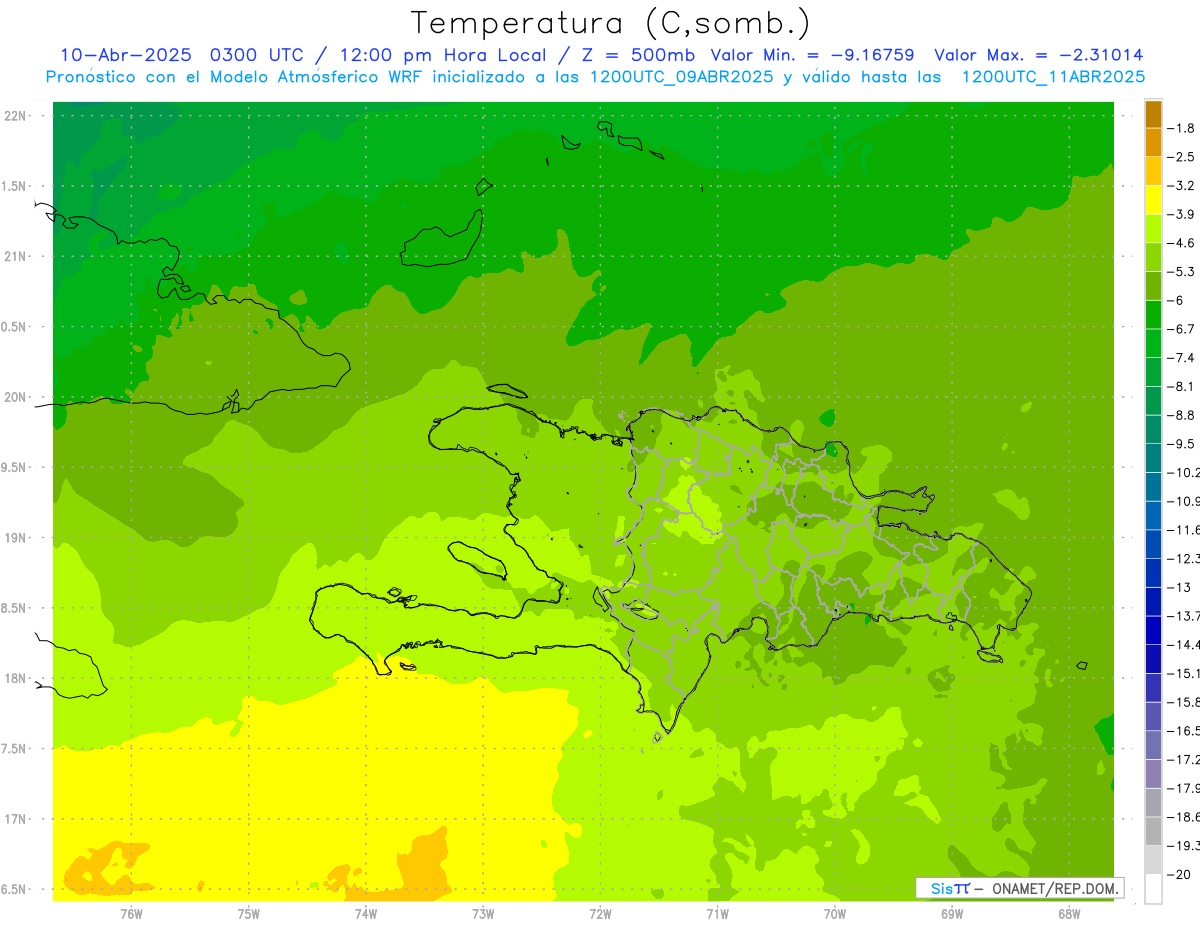The image size is (1200, 927).
Task: Click the 'Valor Max. = -2.31014' value
Action: pyautogui.click(x=1039, y=55)
